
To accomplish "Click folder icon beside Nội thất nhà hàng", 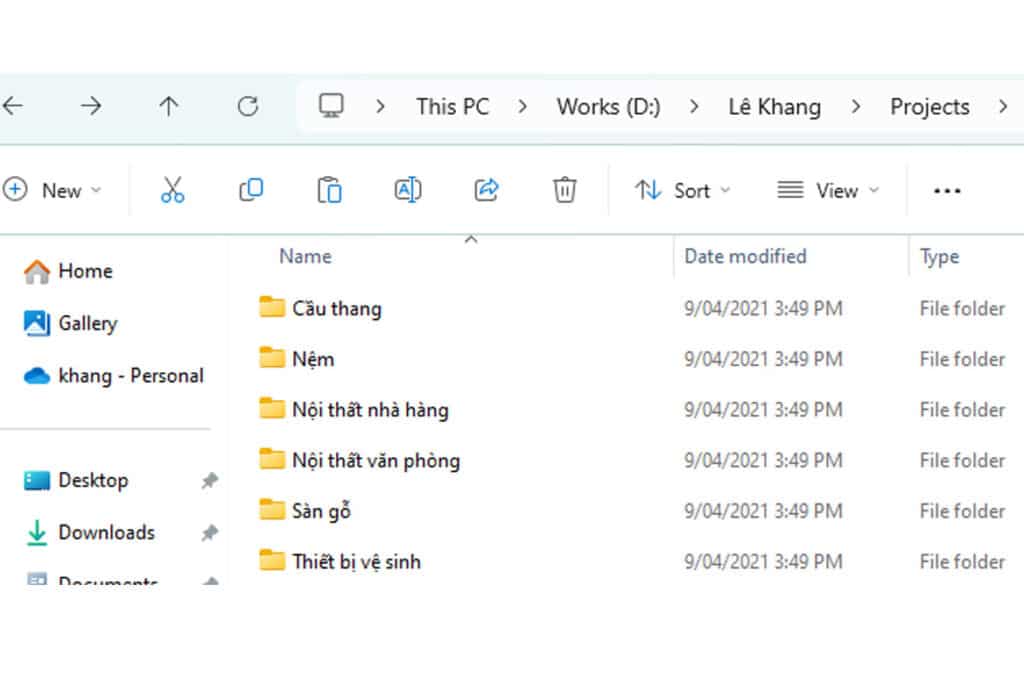I will click(272, 408).
